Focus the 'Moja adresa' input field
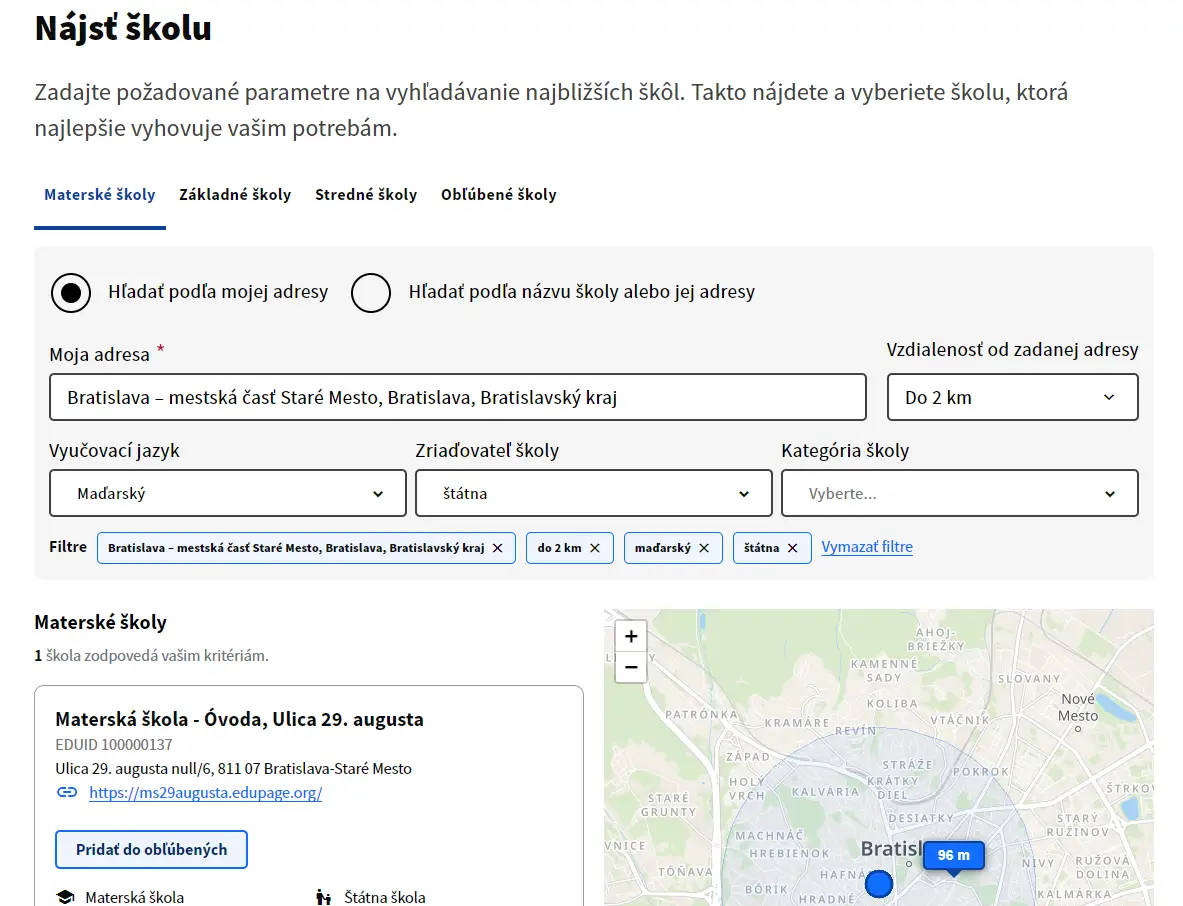This screenshot has width=1183, height=906. pyautogui.click(x=457, y=397)
